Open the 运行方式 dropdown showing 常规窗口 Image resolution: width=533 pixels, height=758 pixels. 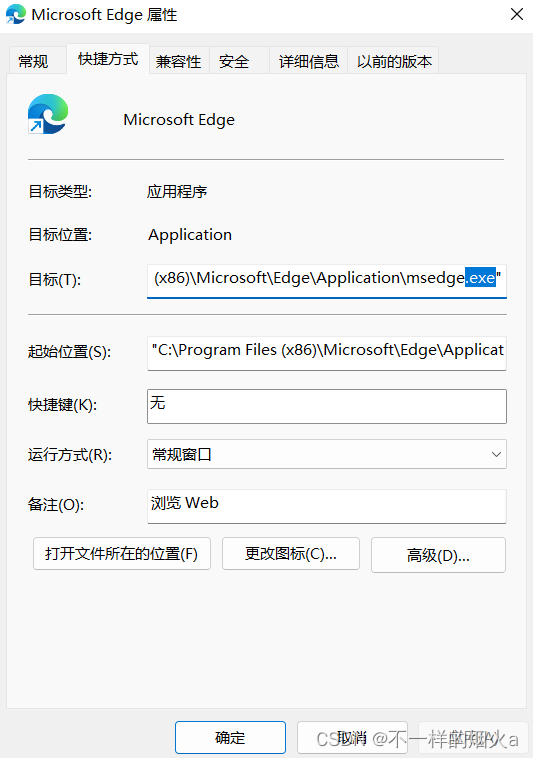pyautogui.click(x=327, y=454)
